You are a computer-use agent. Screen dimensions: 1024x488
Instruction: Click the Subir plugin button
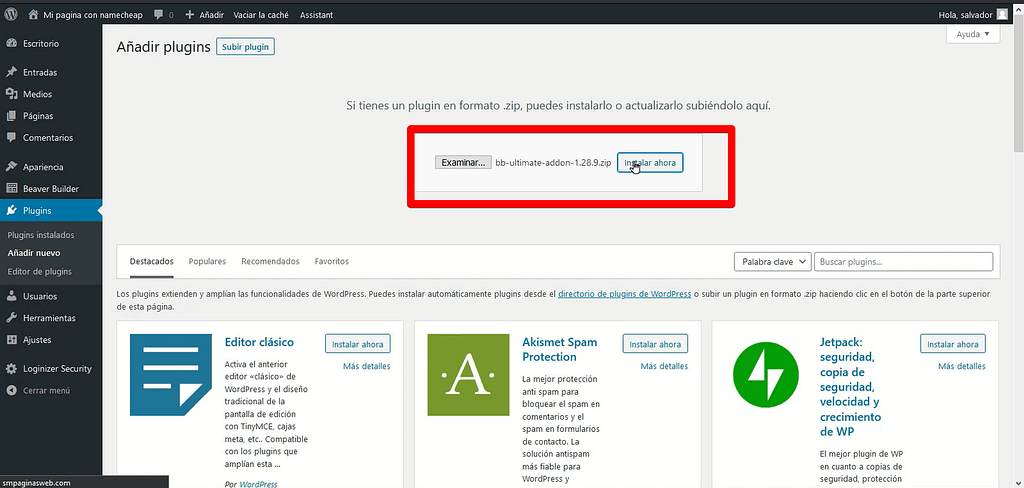click(x=246, y=47)
